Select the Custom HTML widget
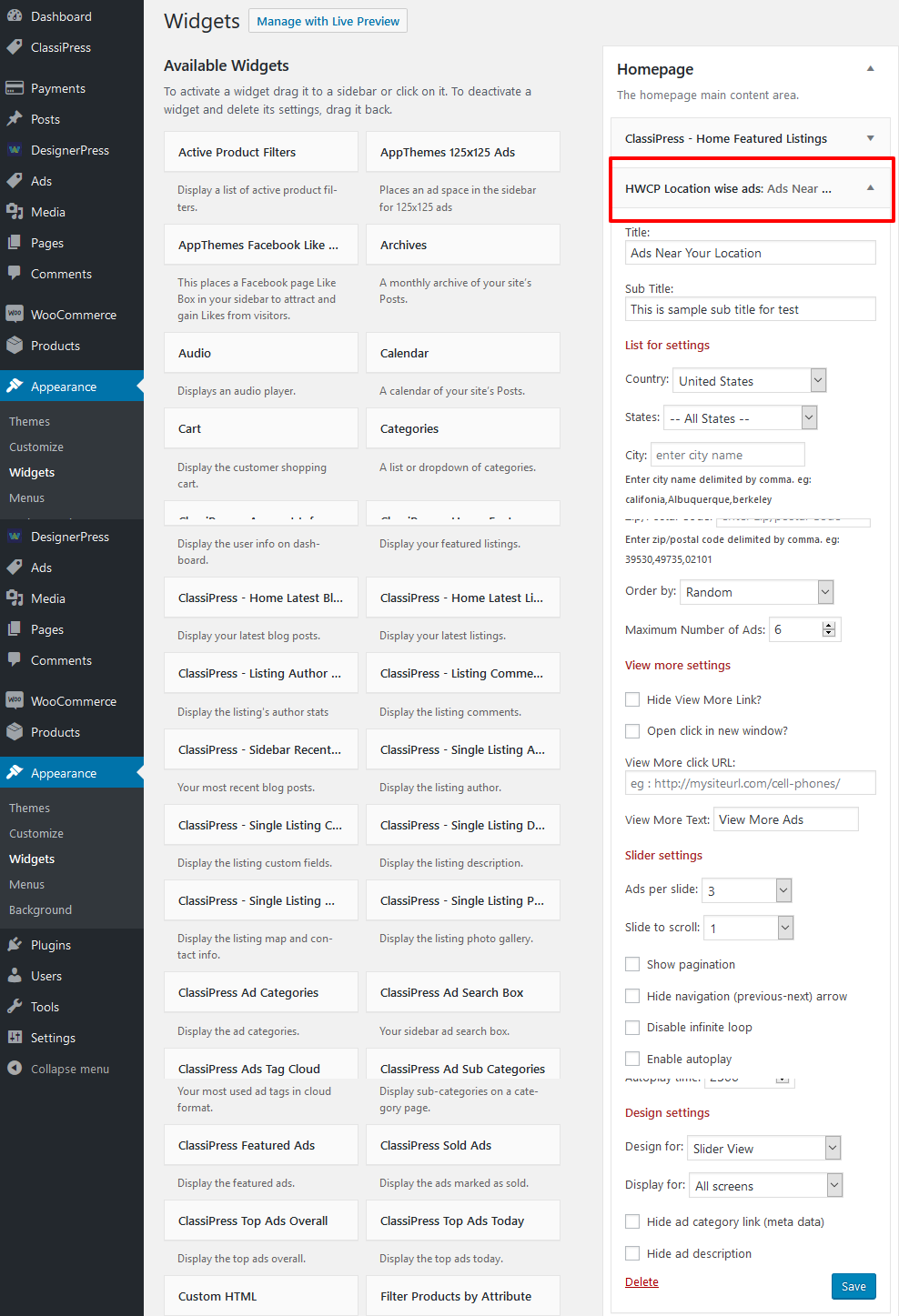 pos(261,1296)
